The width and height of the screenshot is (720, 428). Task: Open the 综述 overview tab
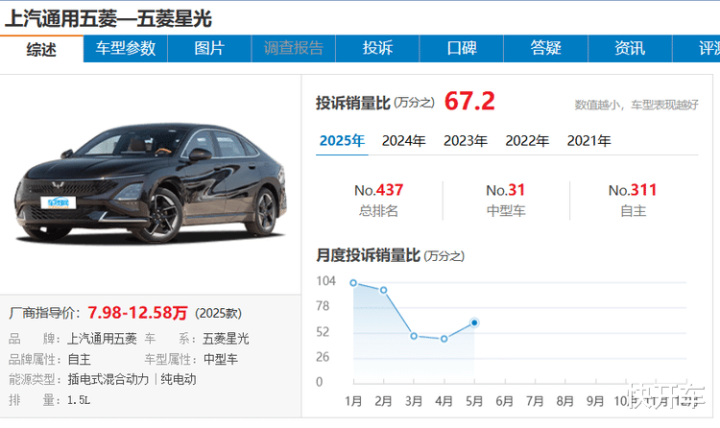coord(41,49)
